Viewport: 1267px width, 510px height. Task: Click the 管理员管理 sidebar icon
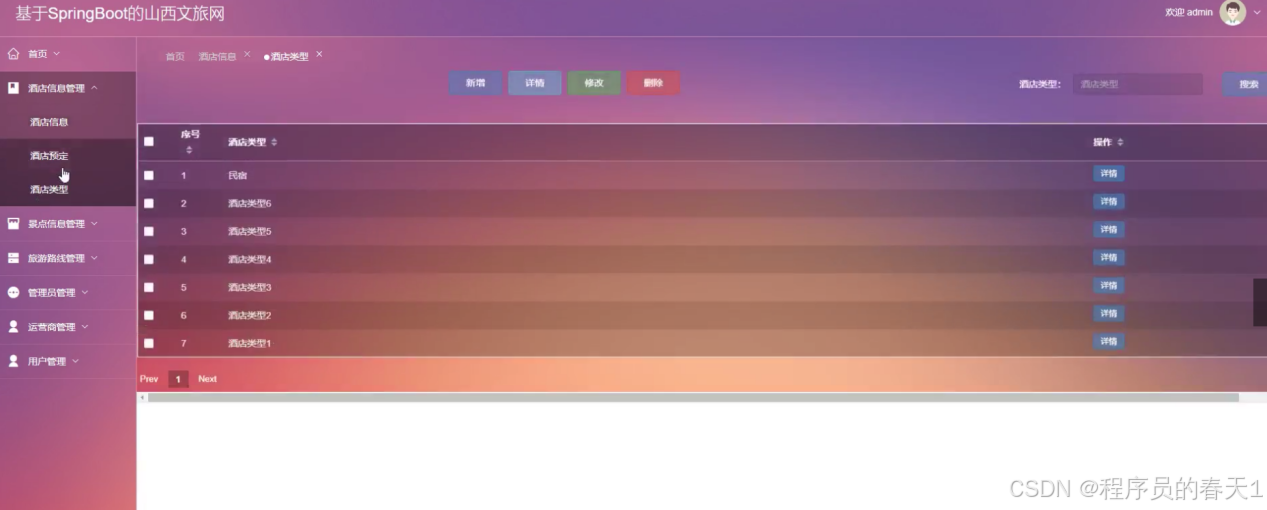tap(13, 293)
